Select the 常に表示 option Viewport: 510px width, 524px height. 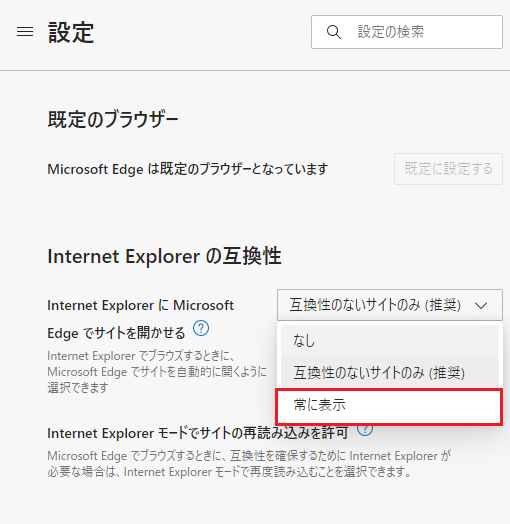389,407
